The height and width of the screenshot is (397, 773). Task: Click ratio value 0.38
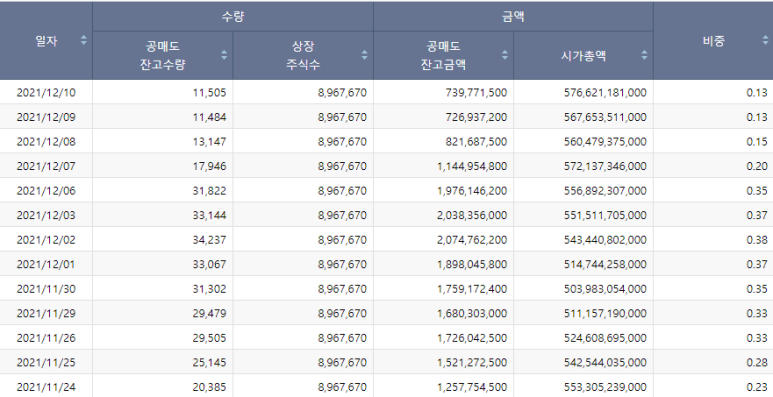click(757, 240)
